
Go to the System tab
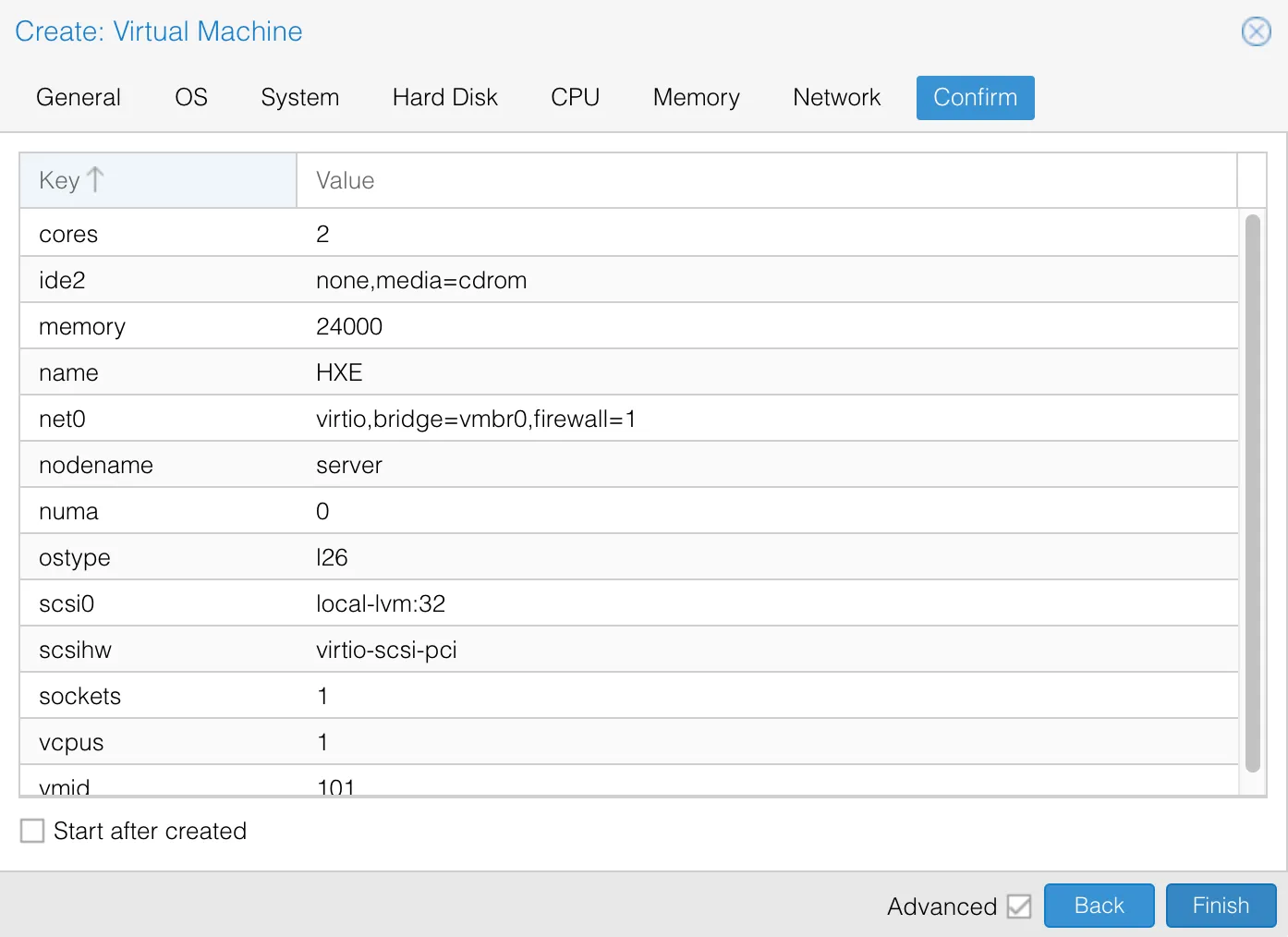tap(299, 98)
